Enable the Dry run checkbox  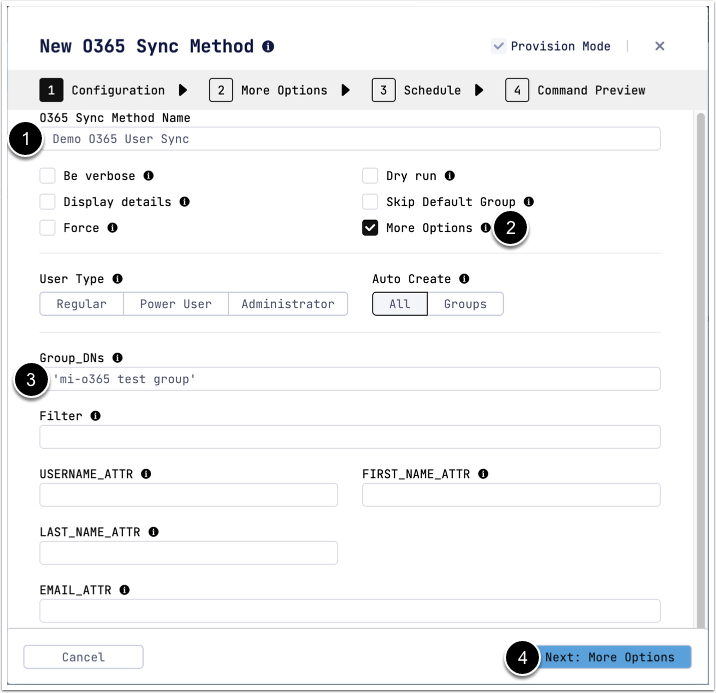pyautogui.click(x=370, y=176)
